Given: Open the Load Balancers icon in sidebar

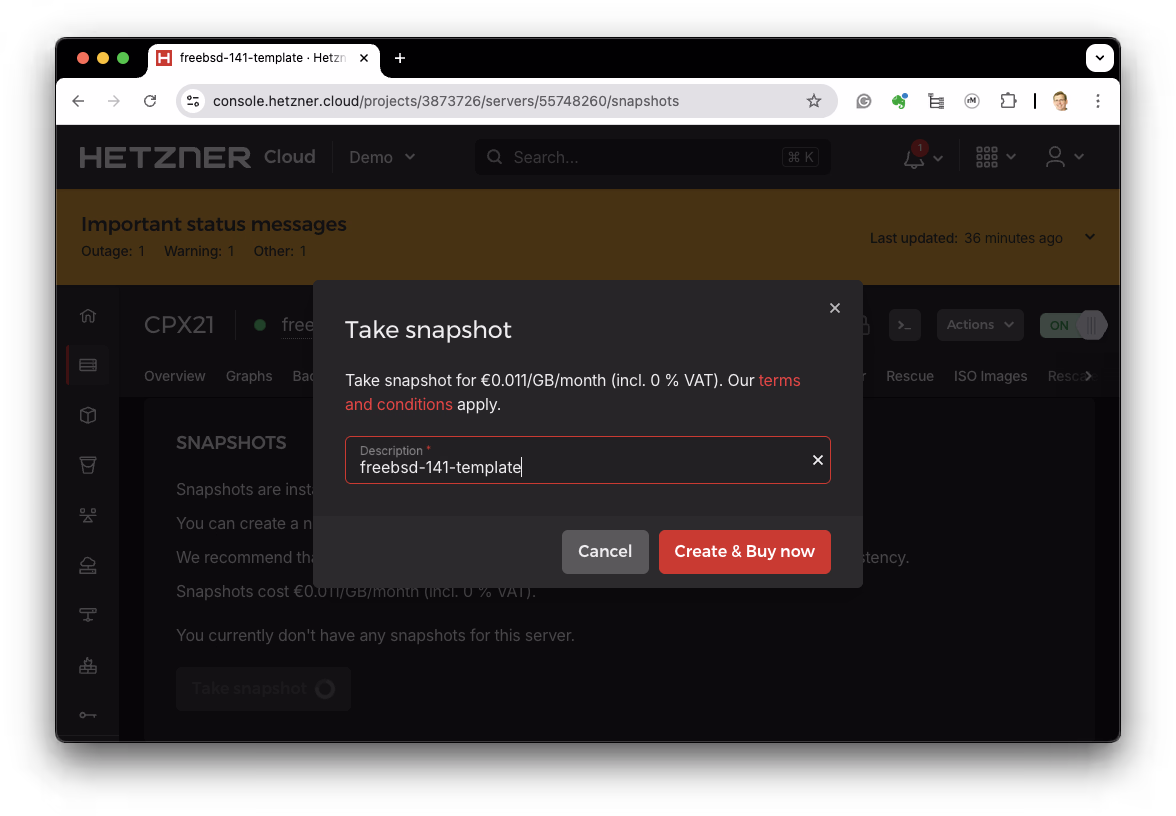Looking at the screenshot, I should 88,515.
